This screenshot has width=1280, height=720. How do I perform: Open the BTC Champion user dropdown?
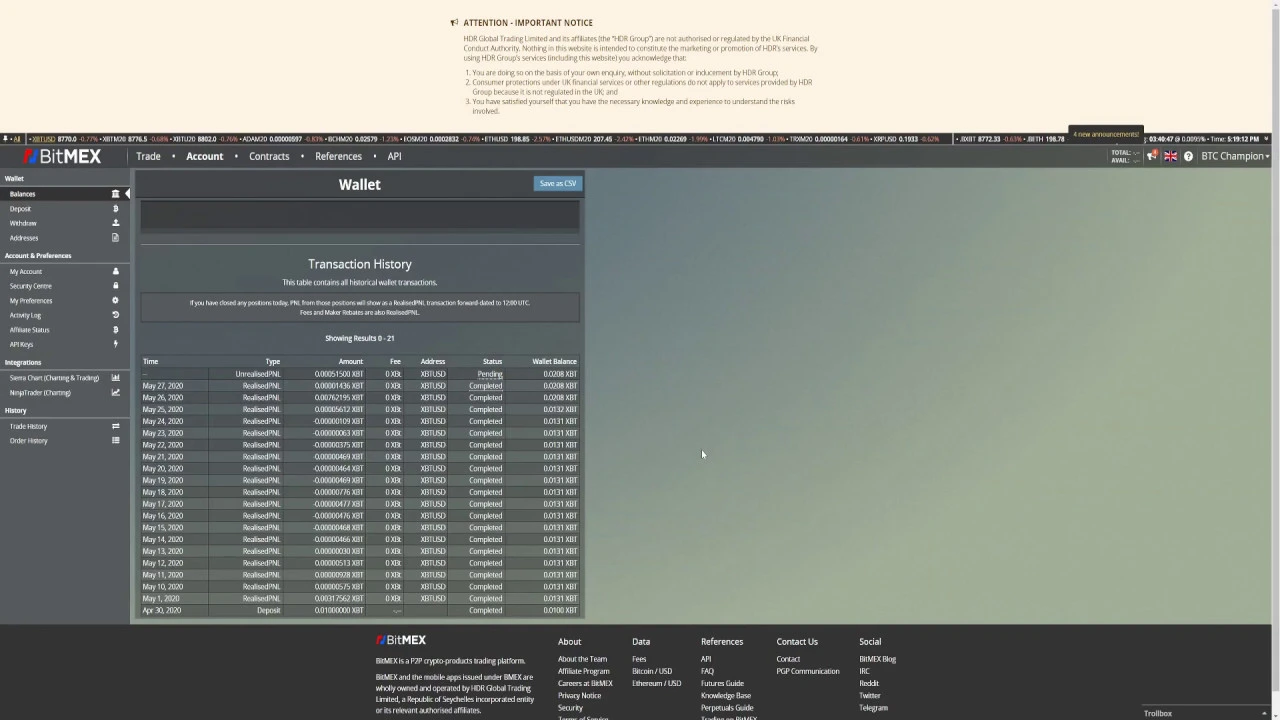pos(1235,156)
